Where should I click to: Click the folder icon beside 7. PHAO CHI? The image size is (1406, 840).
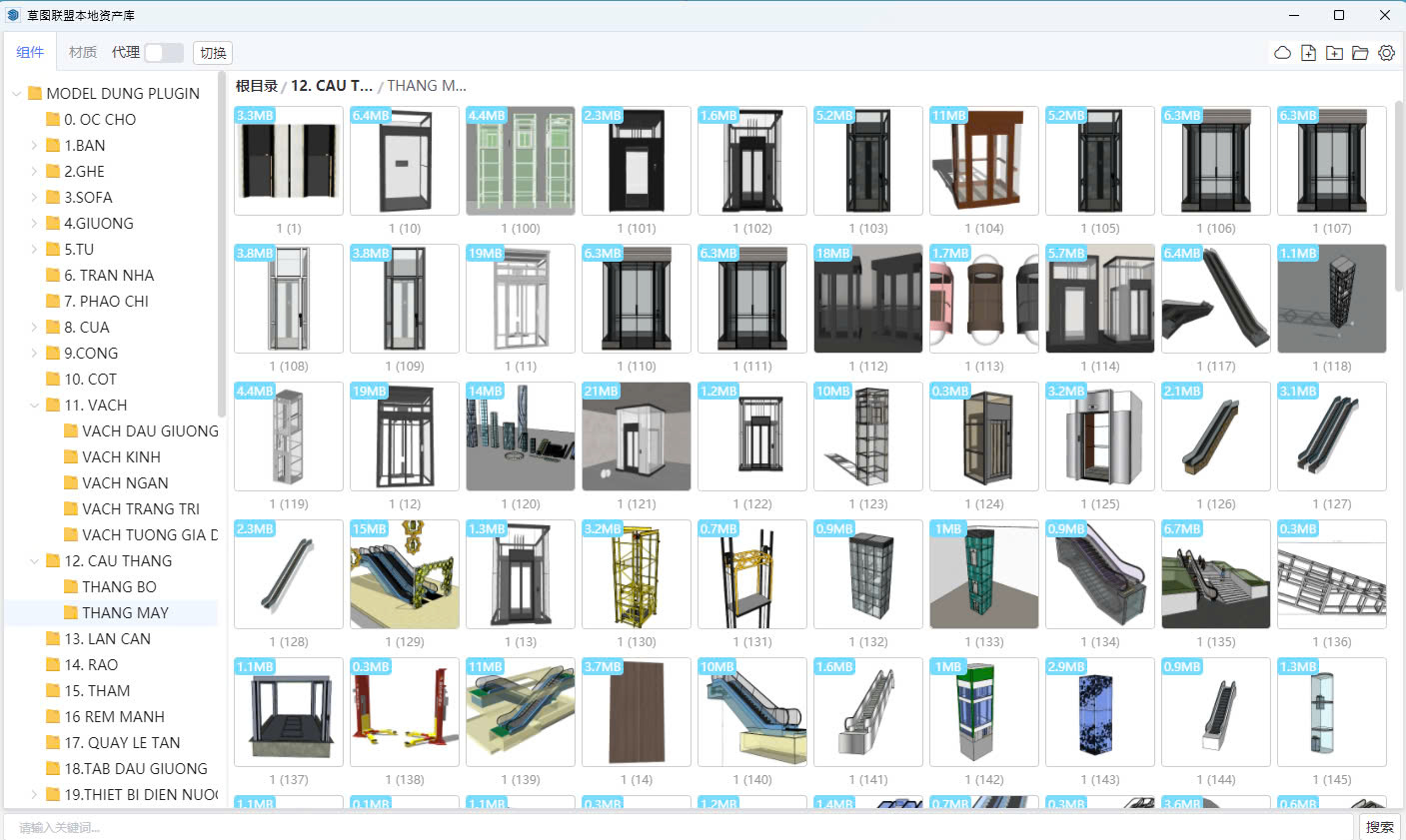pyautogui.click(x=53, y=301)
